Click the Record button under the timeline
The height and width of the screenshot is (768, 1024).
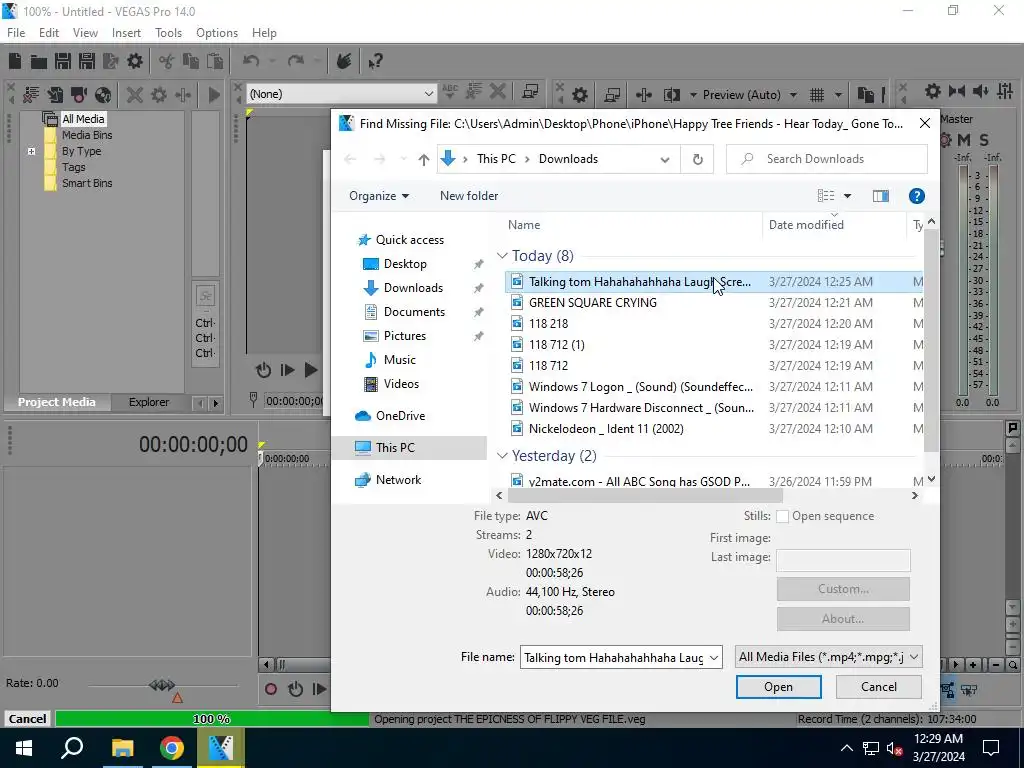pyautogui.click(x=271, y=689)
